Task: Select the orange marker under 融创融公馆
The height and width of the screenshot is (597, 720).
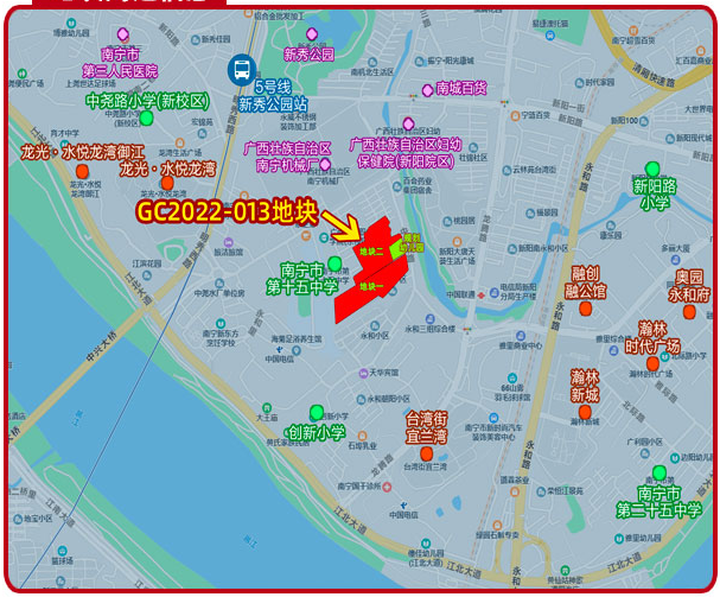Action: (x=585, y=310)
